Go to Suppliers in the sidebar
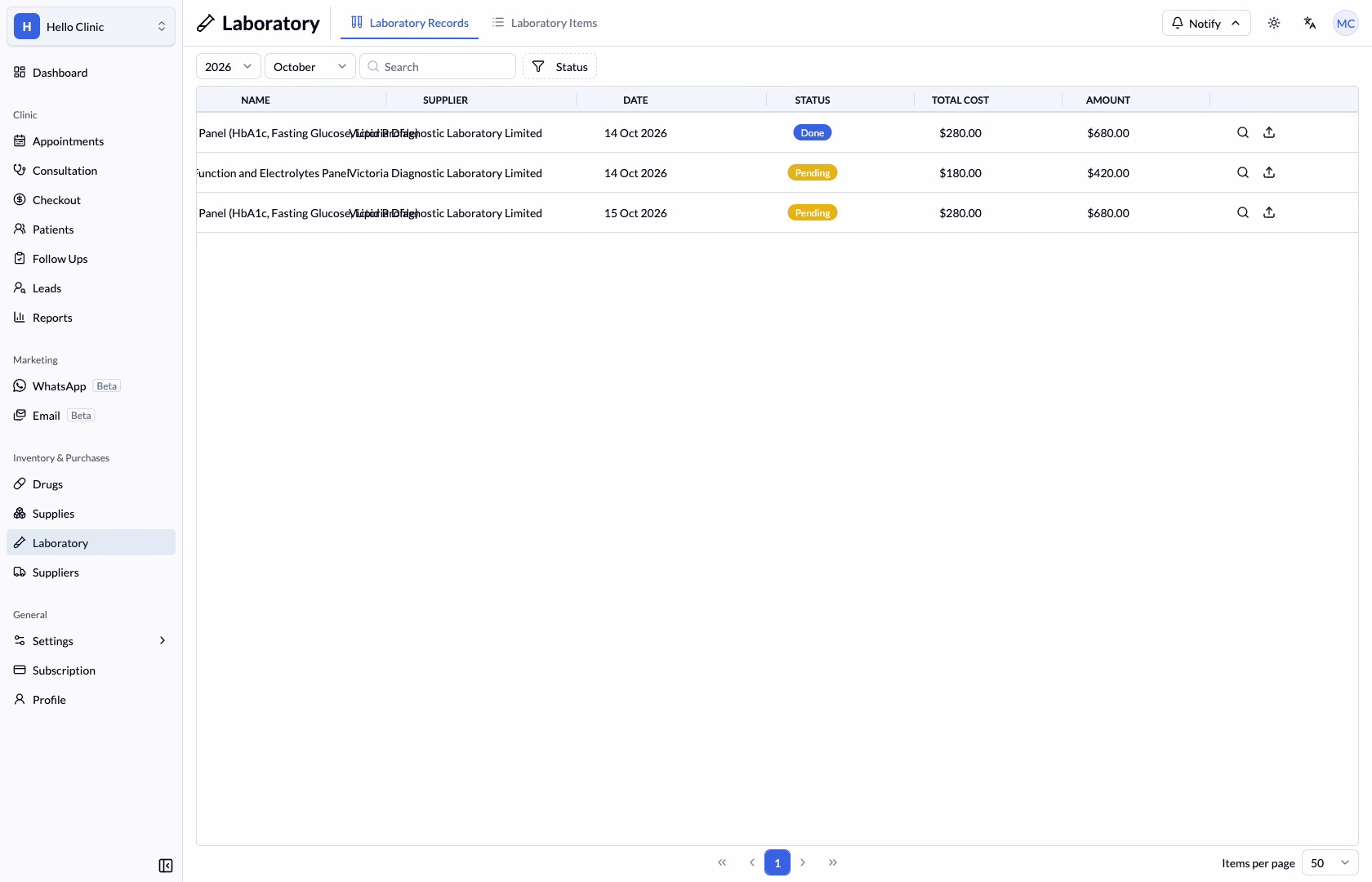 point(91,572)
